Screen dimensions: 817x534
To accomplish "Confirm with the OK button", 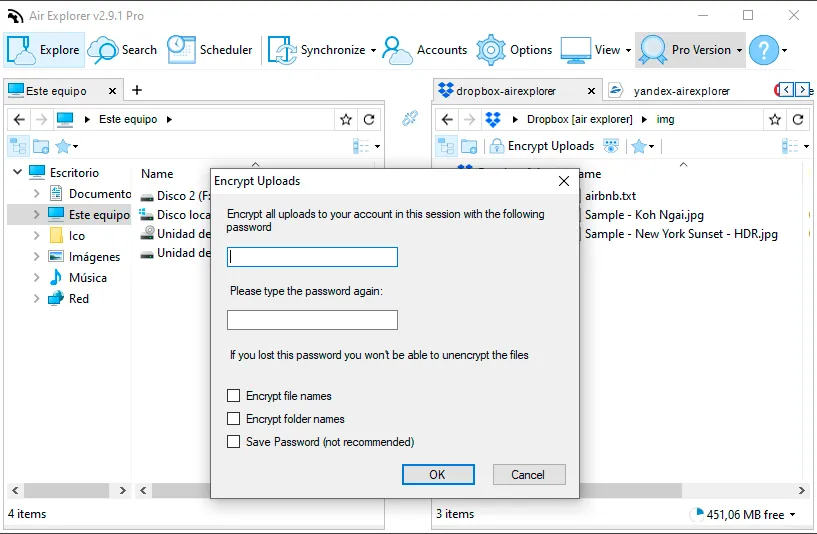I will coord(438,475).
